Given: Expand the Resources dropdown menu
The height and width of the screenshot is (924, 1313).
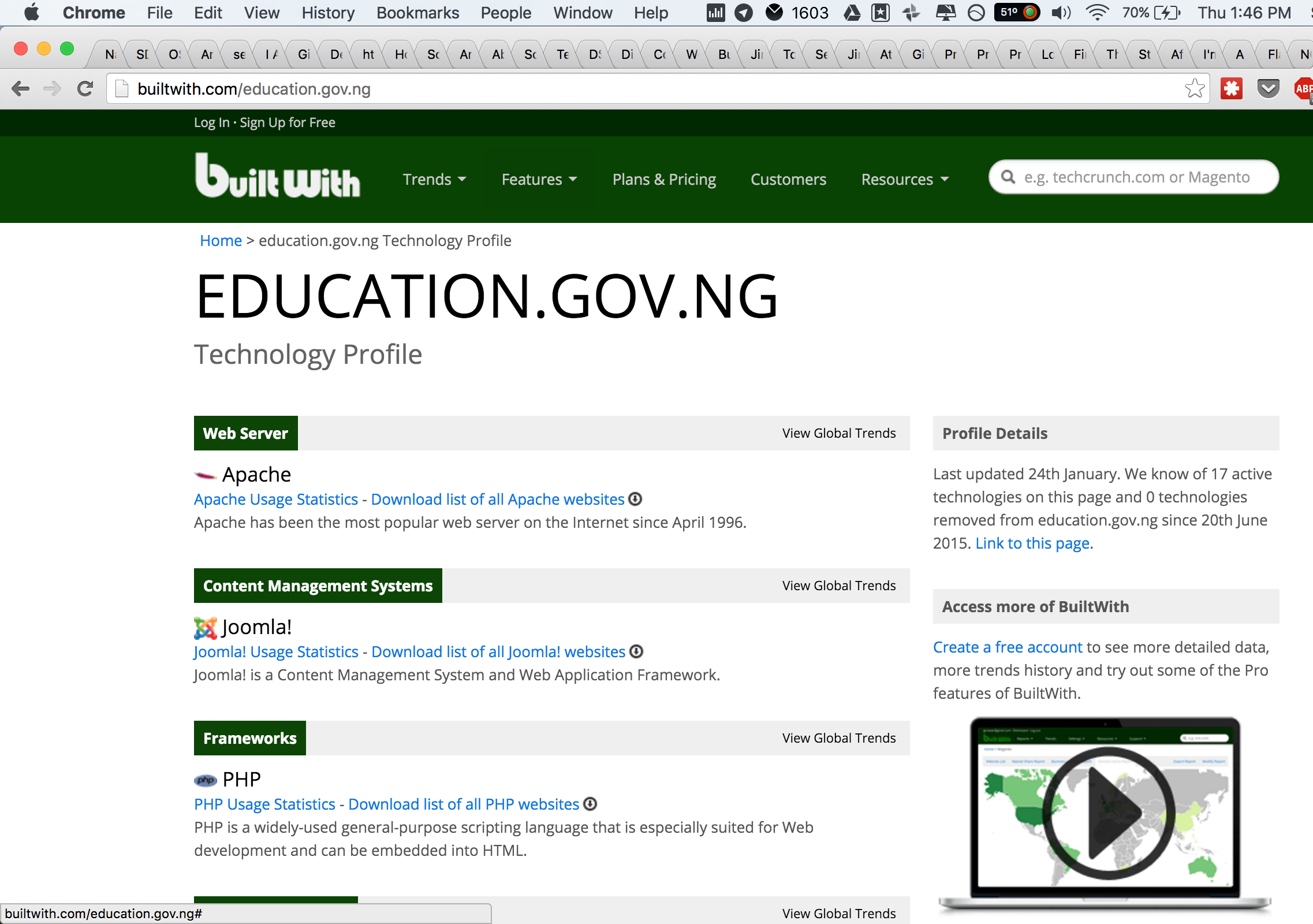Looking at the screenshot, I should click(905, 180).
